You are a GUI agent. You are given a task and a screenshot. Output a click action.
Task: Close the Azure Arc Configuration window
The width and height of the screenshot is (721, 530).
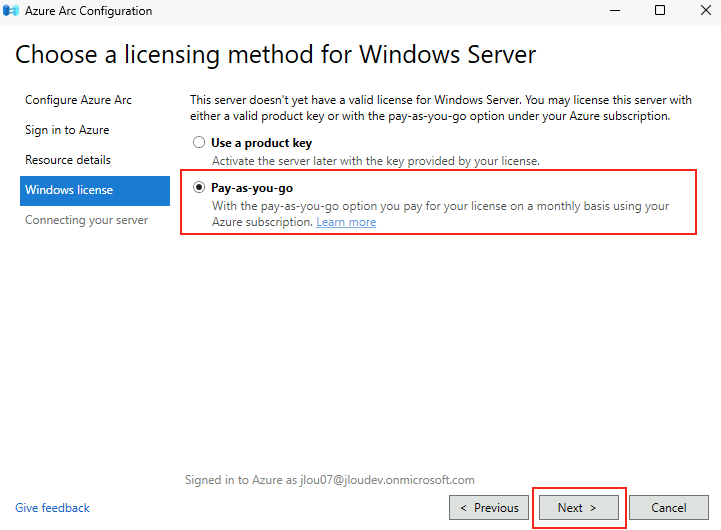[706, 11]
